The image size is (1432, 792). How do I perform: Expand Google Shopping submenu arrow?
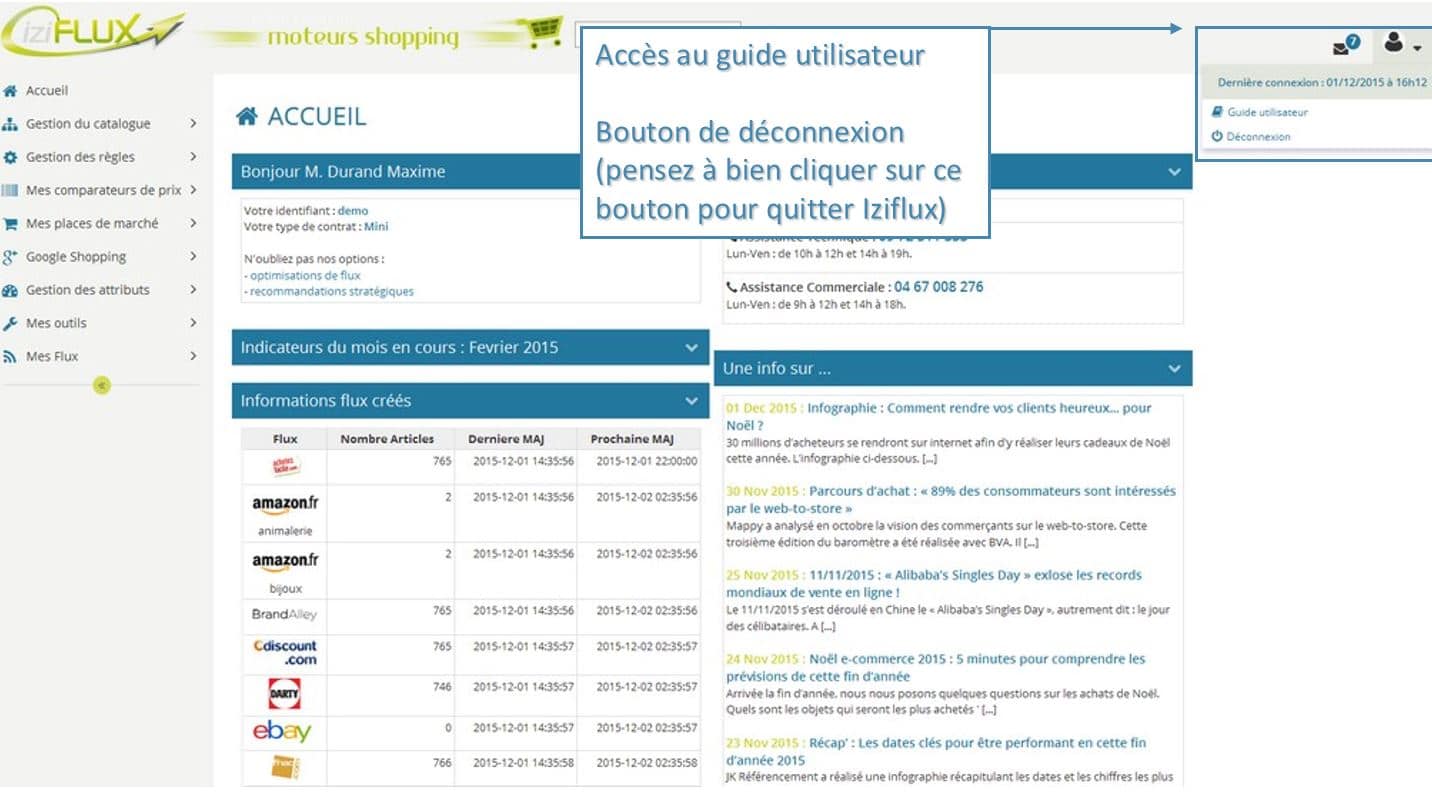pos(193,257)
